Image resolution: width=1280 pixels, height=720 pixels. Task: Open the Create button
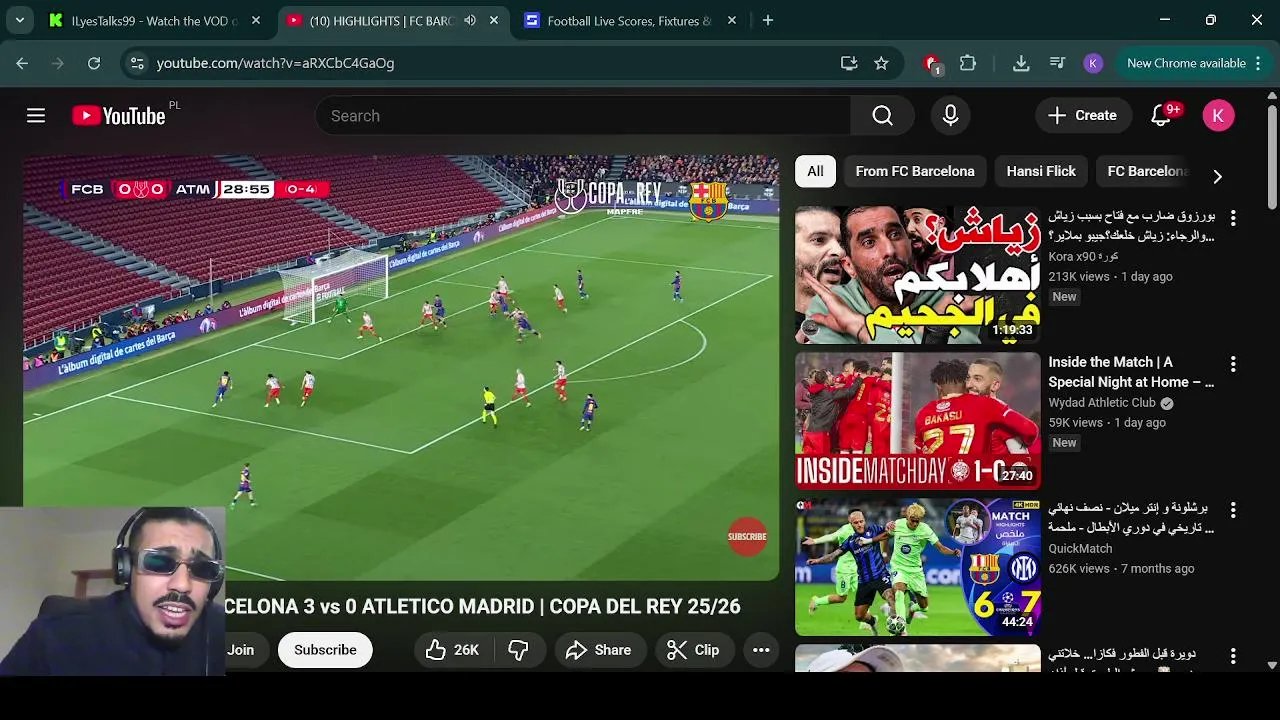tap(1083, 116)
